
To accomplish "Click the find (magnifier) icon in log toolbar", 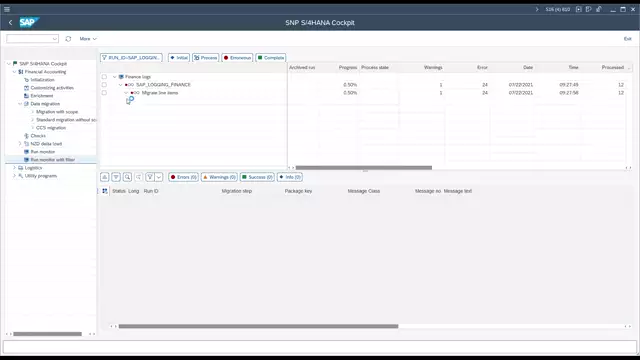I will (x=127, y=177).
